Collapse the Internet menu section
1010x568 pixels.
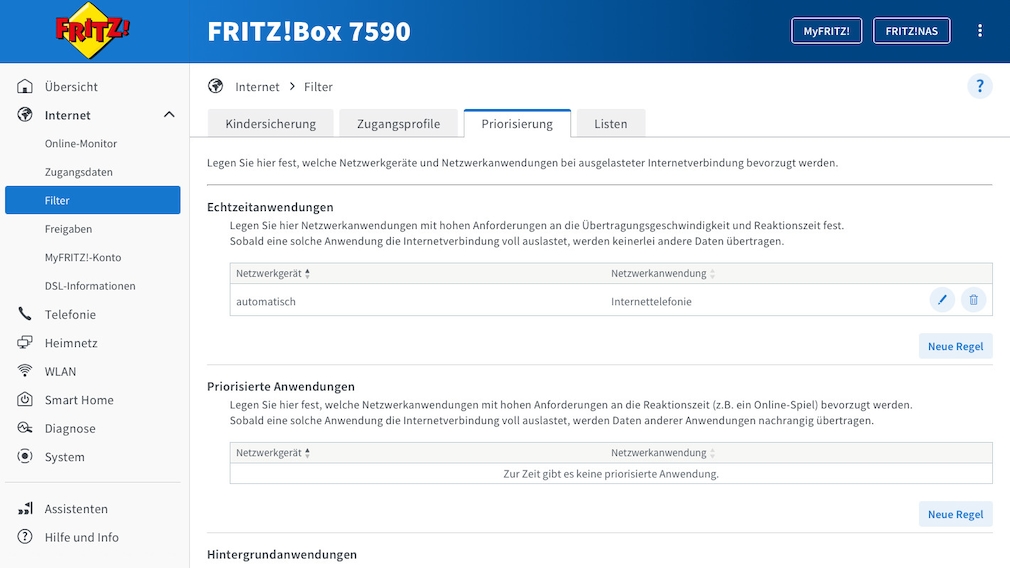click(x=169, y=115)
